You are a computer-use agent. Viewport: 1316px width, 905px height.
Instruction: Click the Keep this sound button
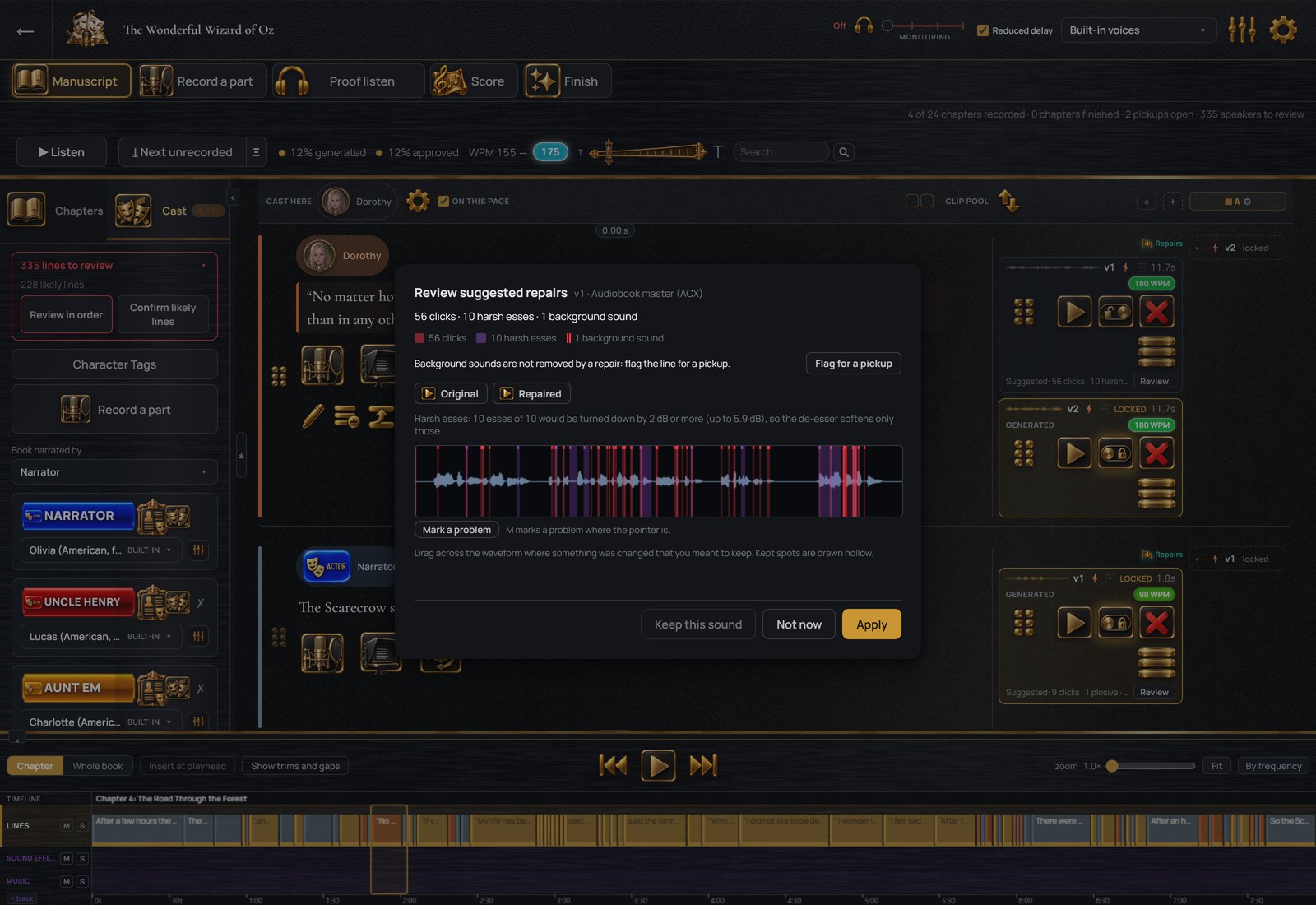(698, 624)
